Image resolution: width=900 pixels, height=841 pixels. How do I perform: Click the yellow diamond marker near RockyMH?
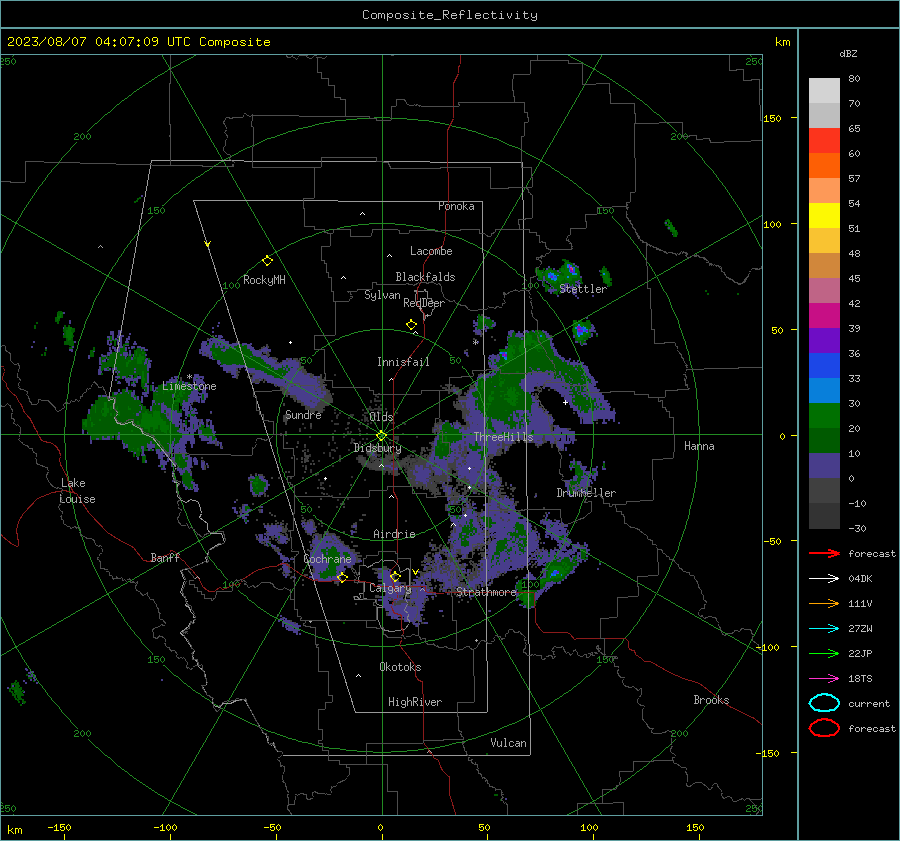click(267, 261)
